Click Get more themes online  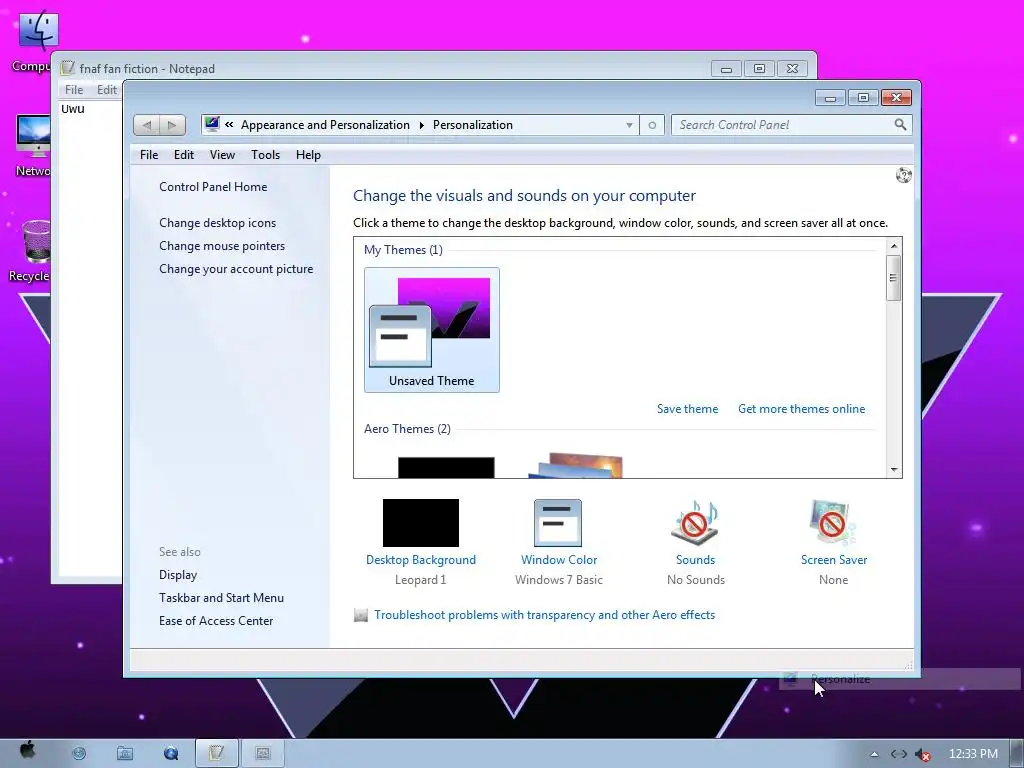tap(801, 409)
